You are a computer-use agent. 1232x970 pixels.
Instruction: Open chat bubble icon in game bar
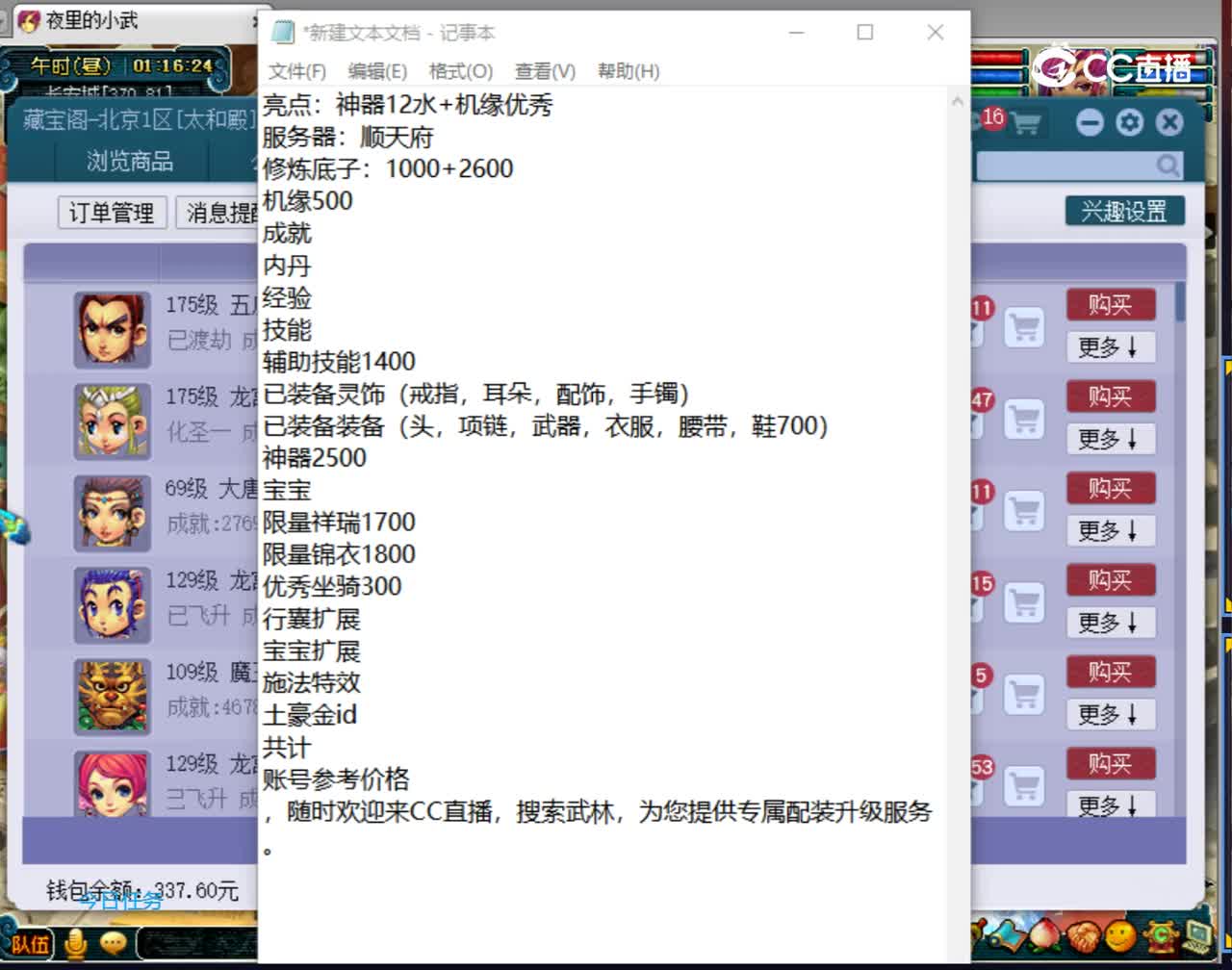point(114,943)
